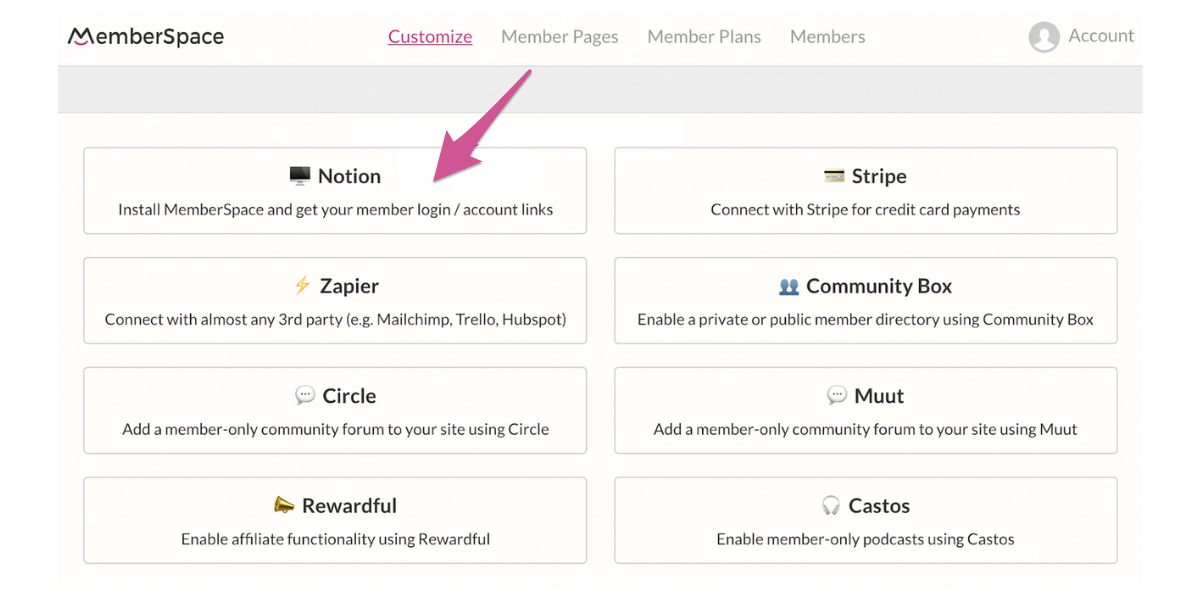Screen dimensions: 1200x600
Task: Click the Castos headphones icon
Action: click(x=831, y=506)
